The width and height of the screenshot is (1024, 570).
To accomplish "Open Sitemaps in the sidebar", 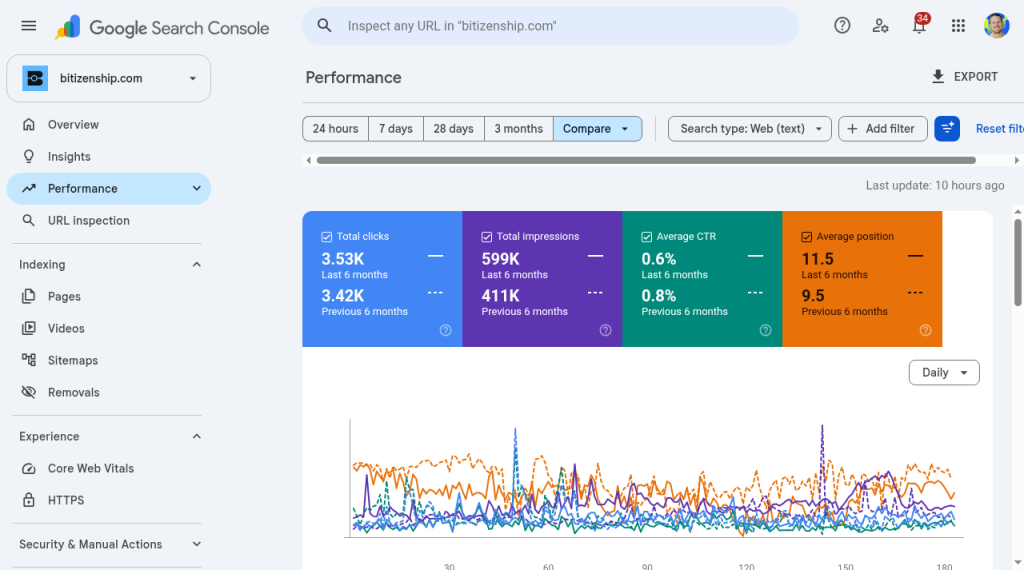I will pyautogui.click(x=108, y=360).
